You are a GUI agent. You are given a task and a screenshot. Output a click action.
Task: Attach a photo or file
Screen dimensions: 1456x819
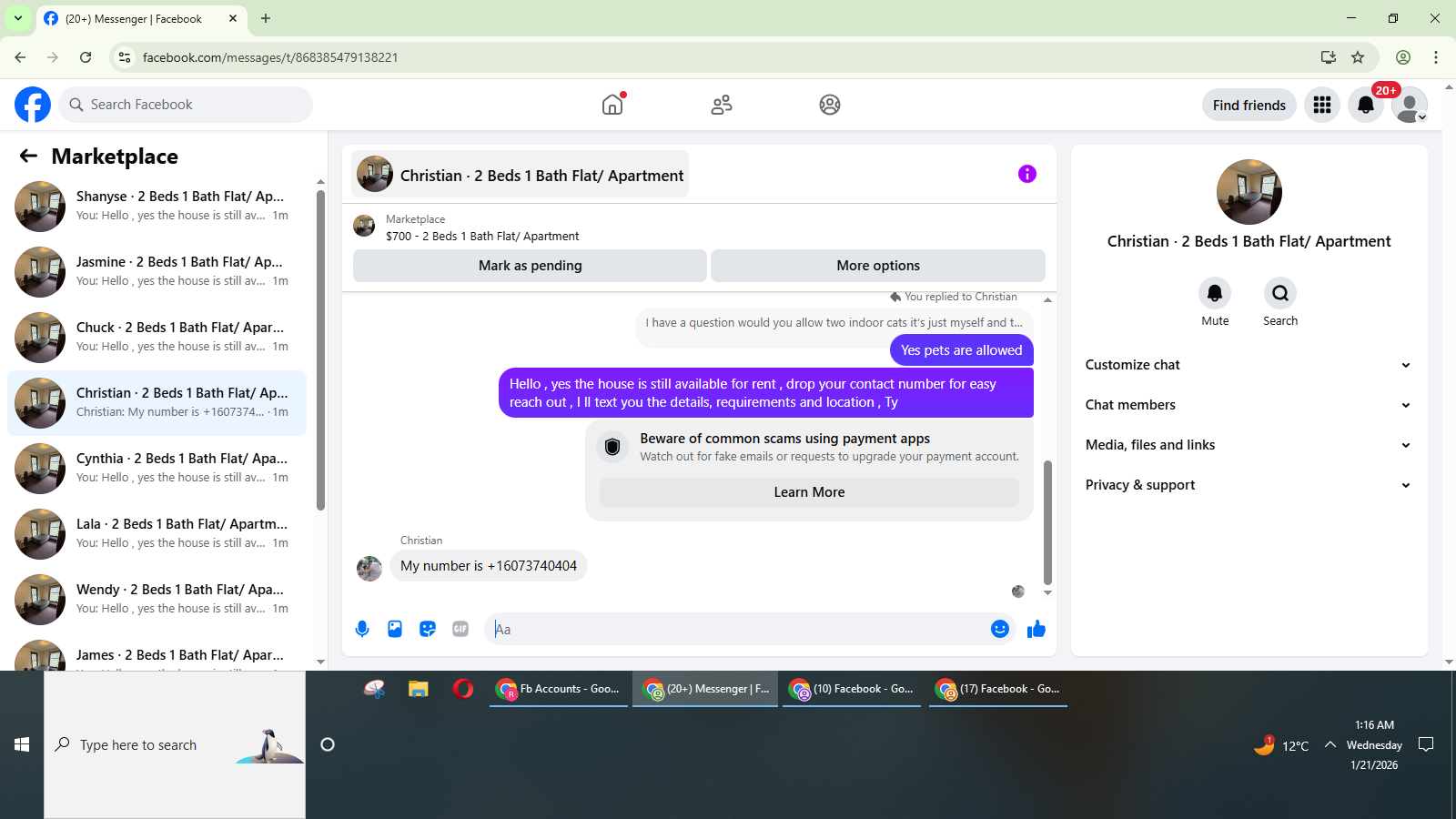(395, 629)
